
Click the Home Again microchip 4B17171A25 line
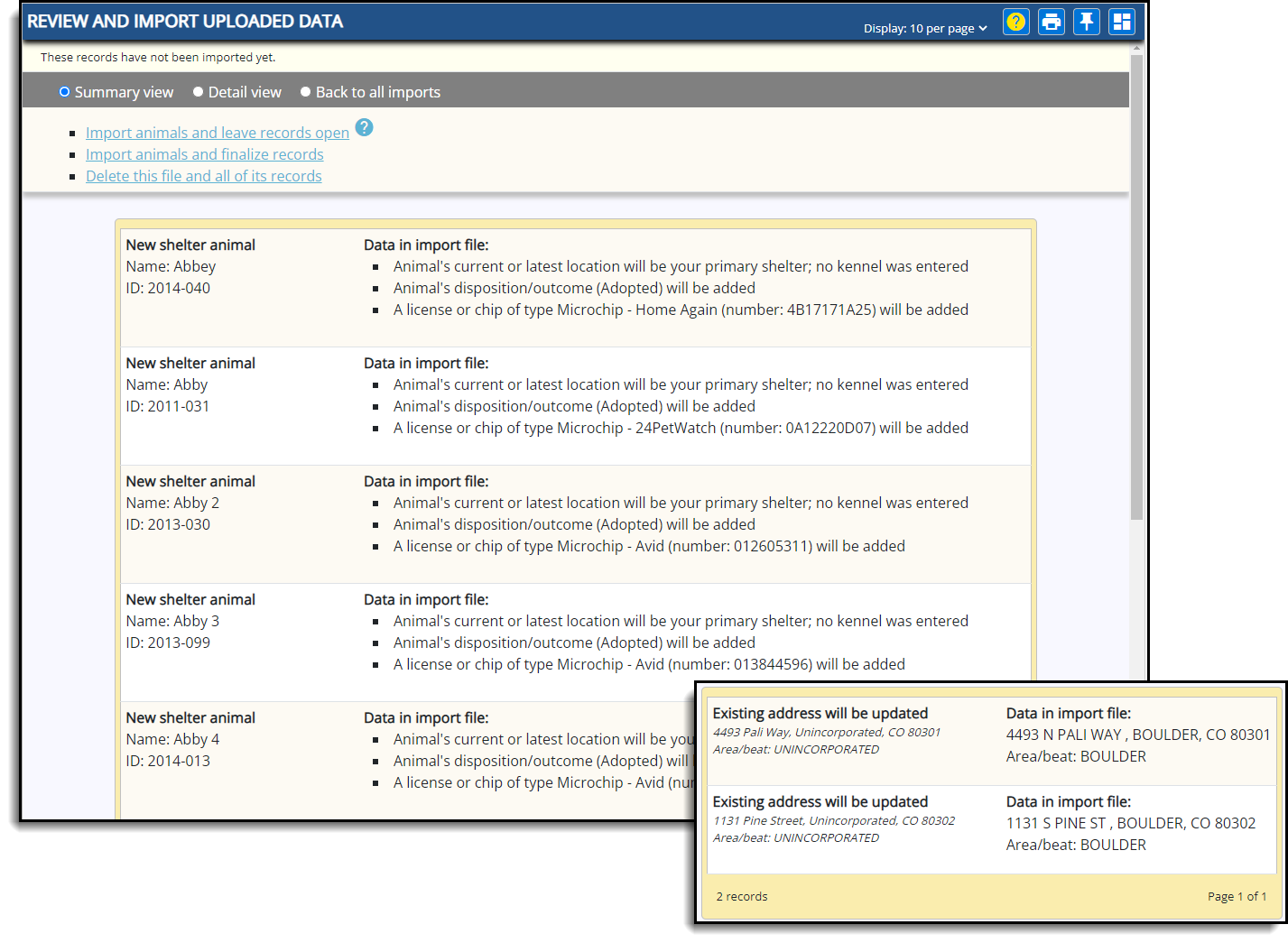click(681, 310)
